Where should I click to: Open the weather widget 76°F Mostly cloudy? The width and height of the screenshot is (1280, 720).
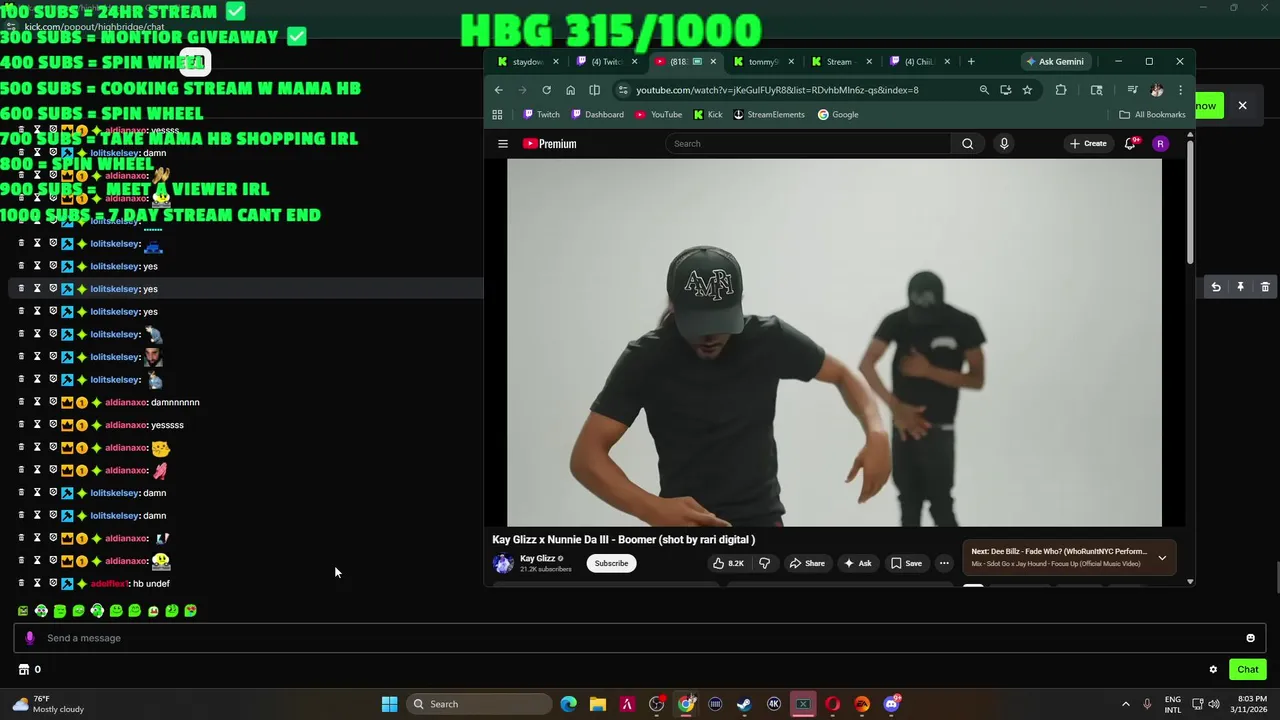[x=48, y=704]
